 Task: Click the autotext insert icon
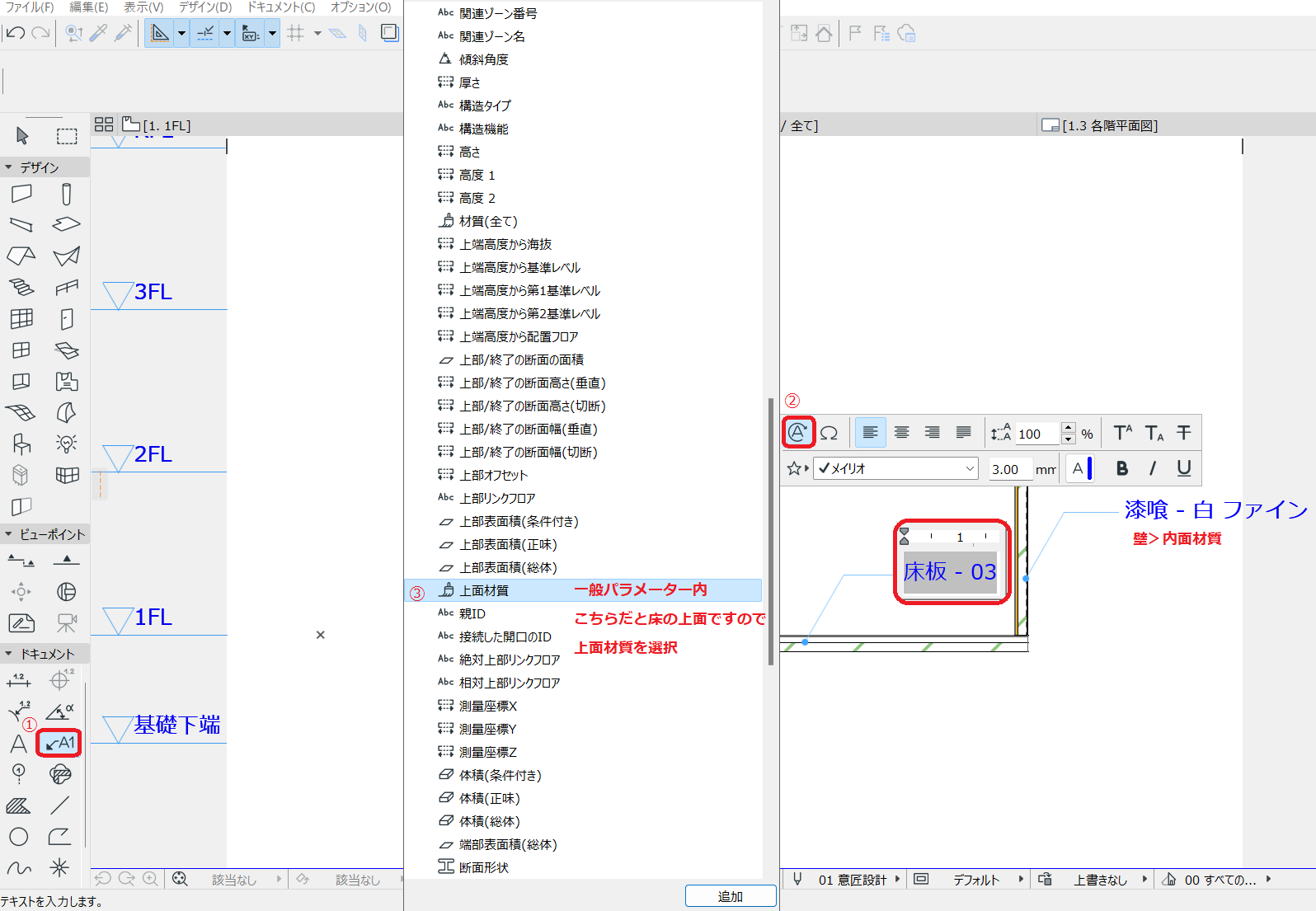point(798,432)
